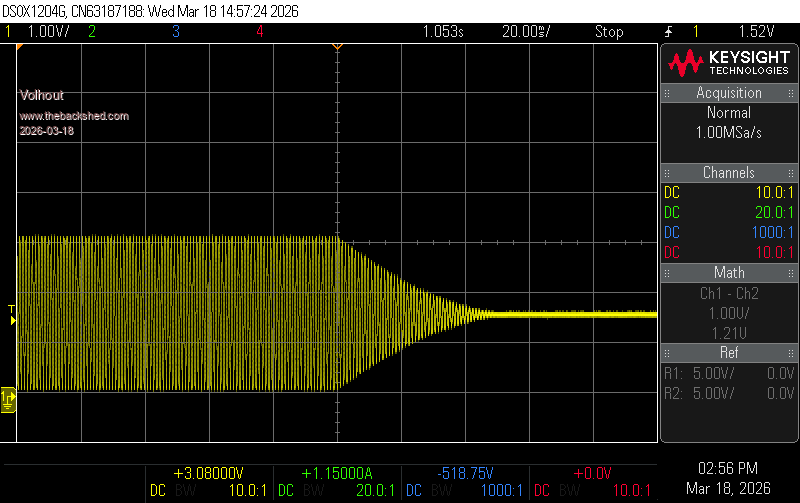Open the 1.053s time delay setting

(443, 32)
